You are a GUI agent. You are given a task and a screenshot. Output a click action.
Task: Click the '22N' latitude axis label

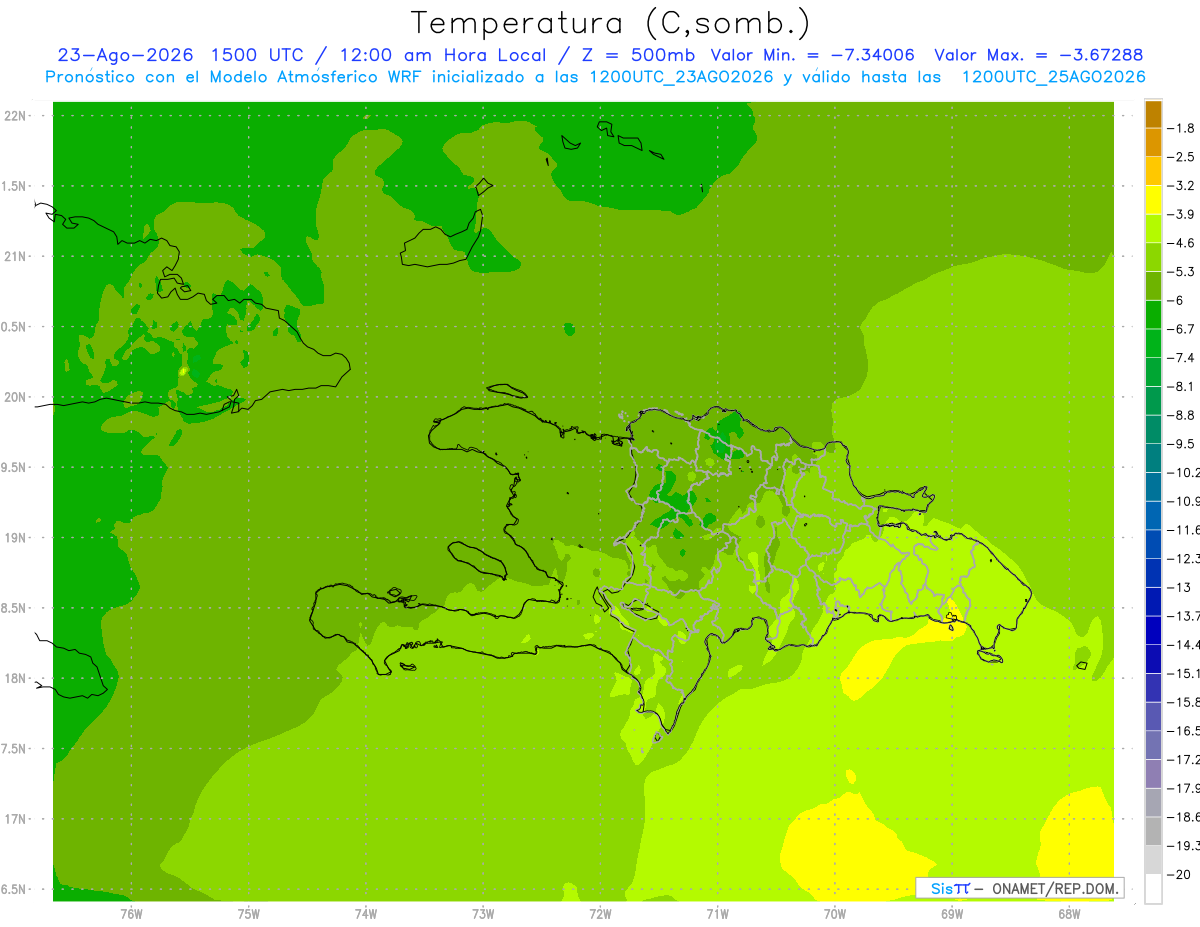tap(16, 116)
